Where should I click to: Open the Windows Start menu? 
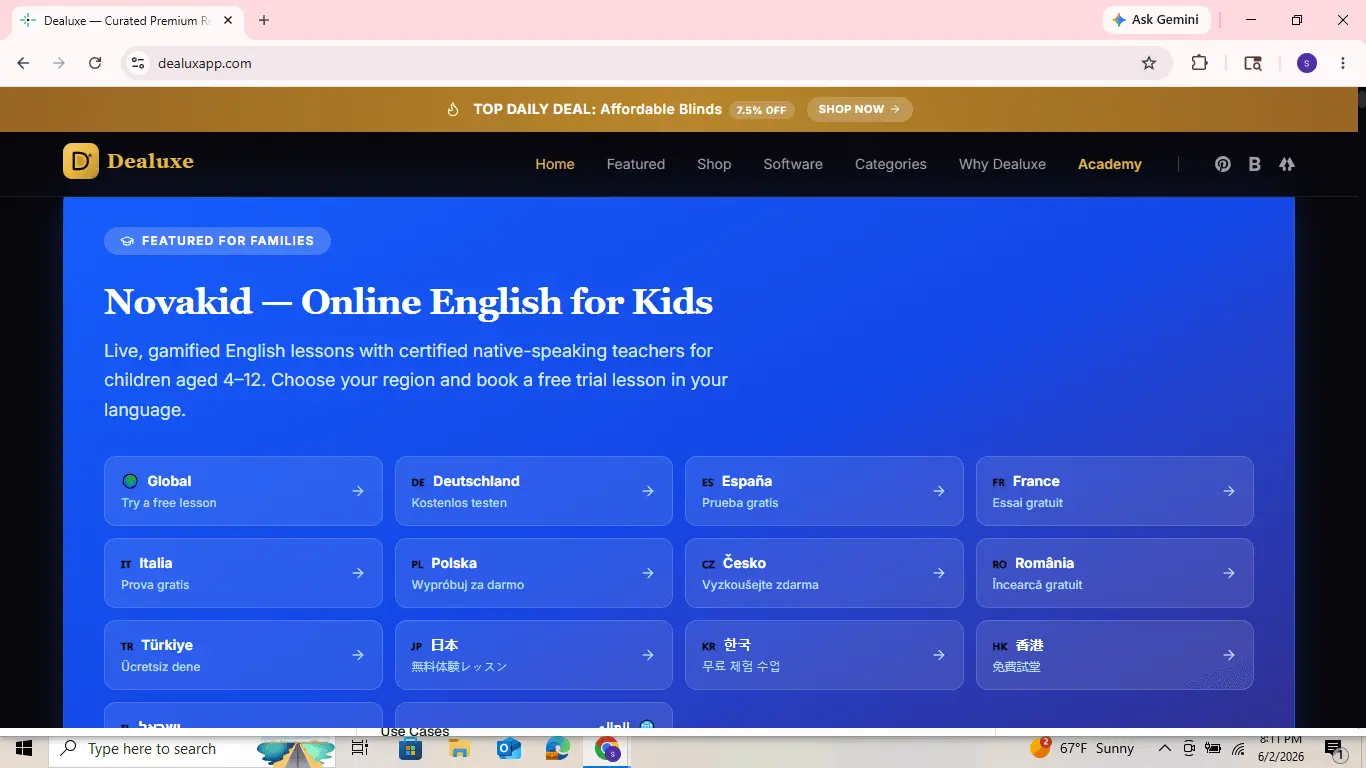(x=23, y=748)
